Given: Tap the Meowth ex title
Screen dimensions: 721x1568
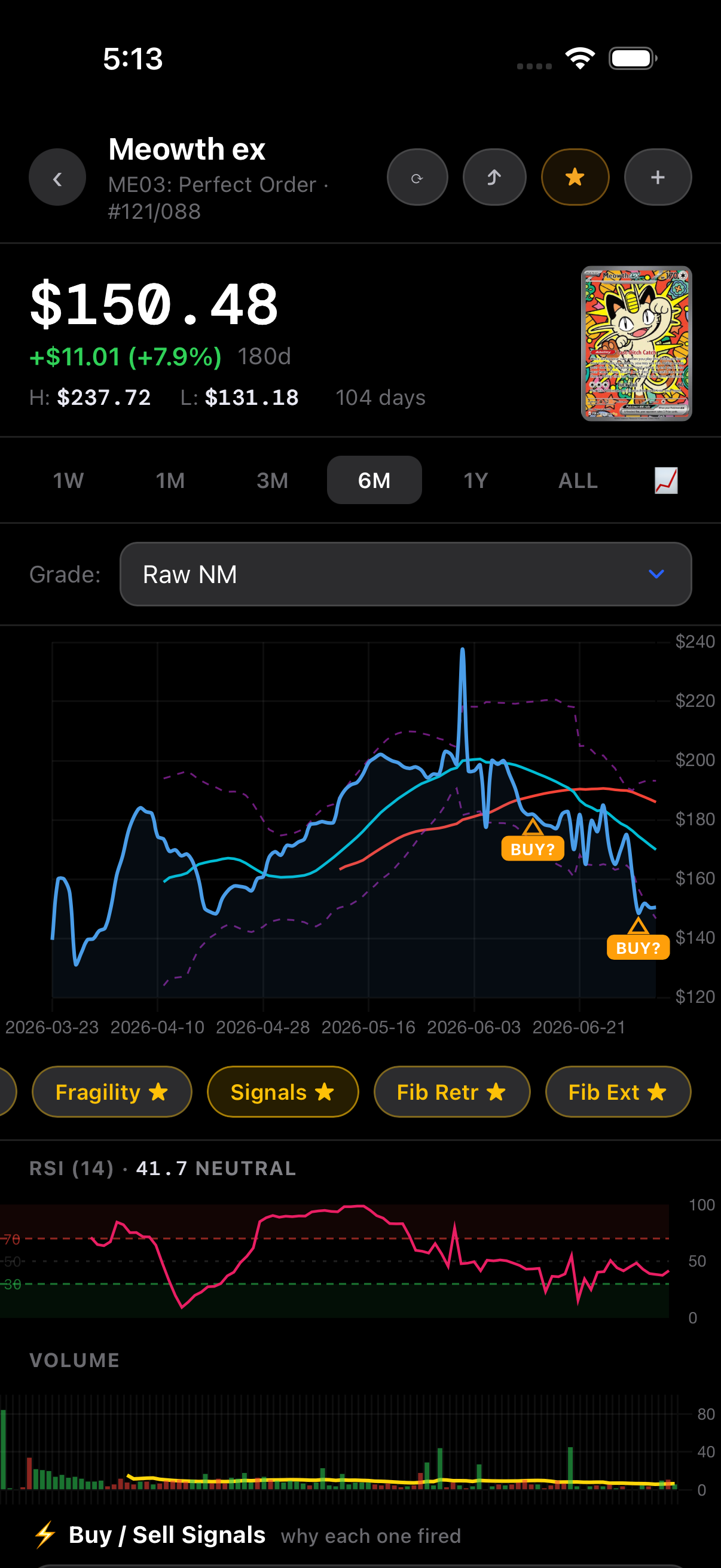Looking at the screenshot, I should tap(187, 149).
